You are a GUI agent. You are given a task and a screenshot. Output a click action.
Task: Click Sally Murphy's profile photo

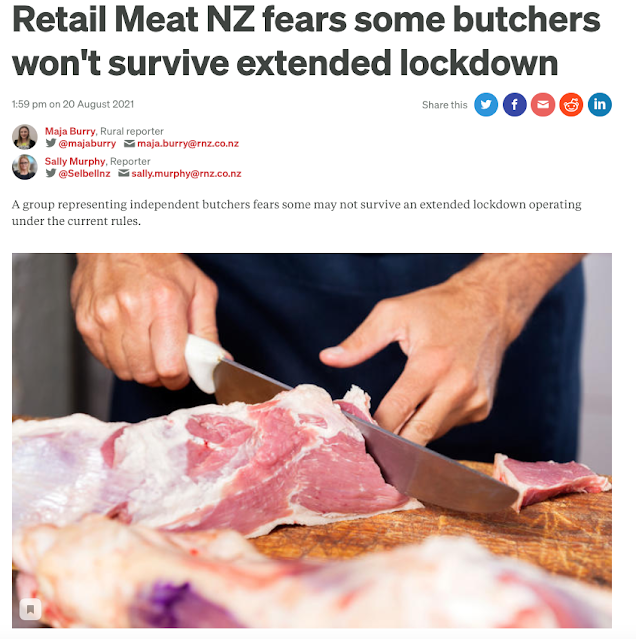(x=24, y=167)
